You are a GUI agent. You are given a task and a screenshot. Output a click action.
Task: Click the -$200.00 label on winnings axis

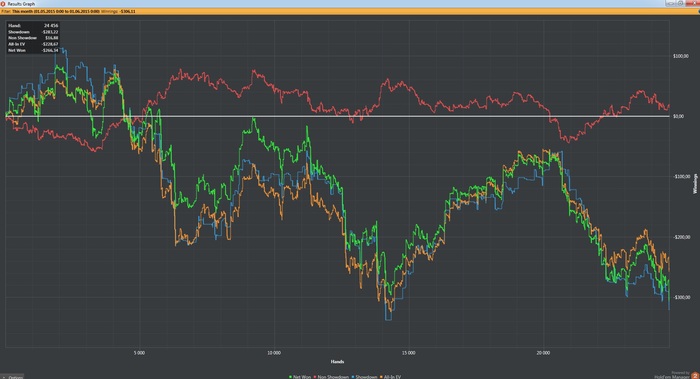coord(681,237)
